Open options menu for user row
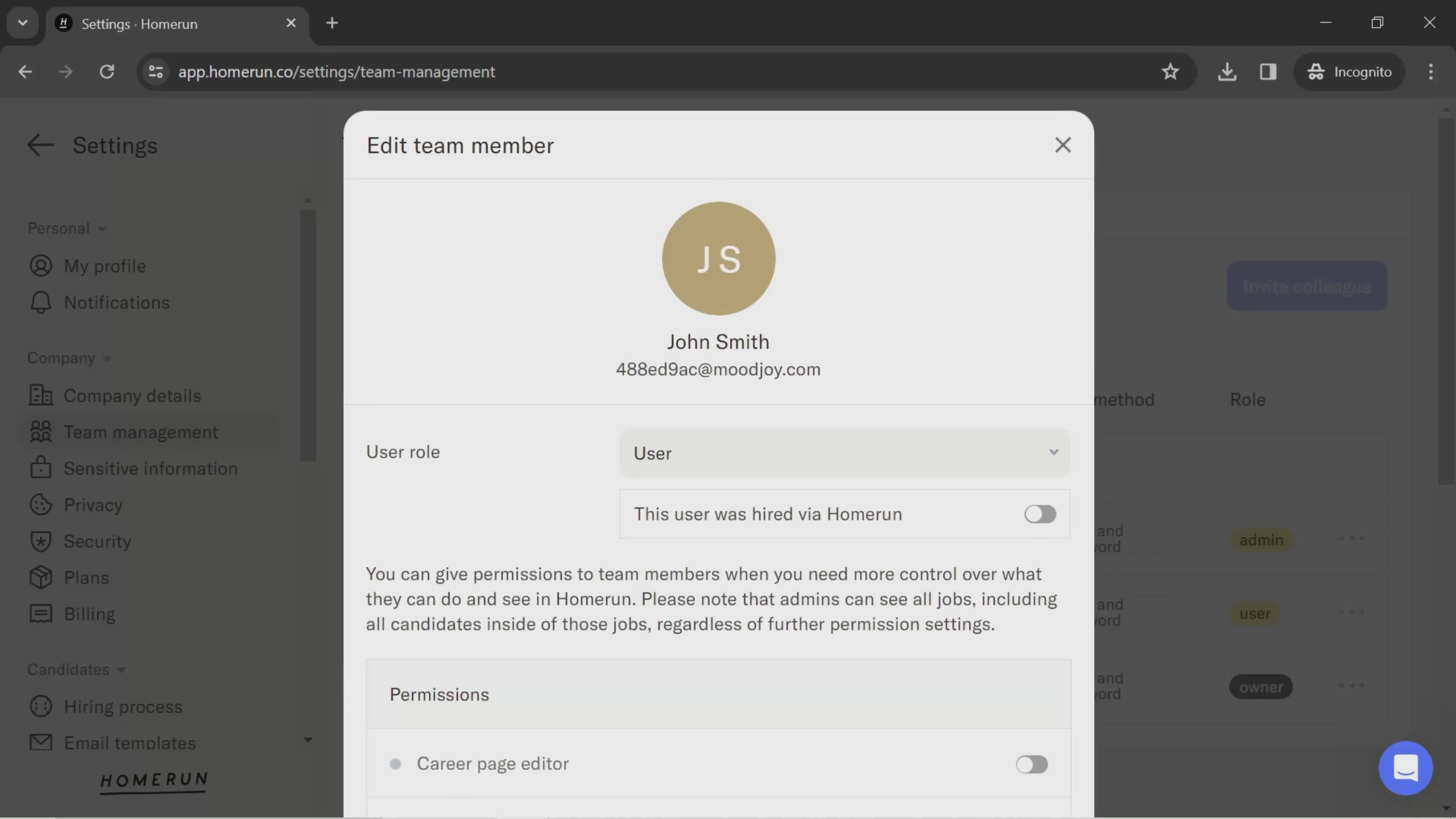This screenshot has width=1456, height=819. click(1351, 612)
